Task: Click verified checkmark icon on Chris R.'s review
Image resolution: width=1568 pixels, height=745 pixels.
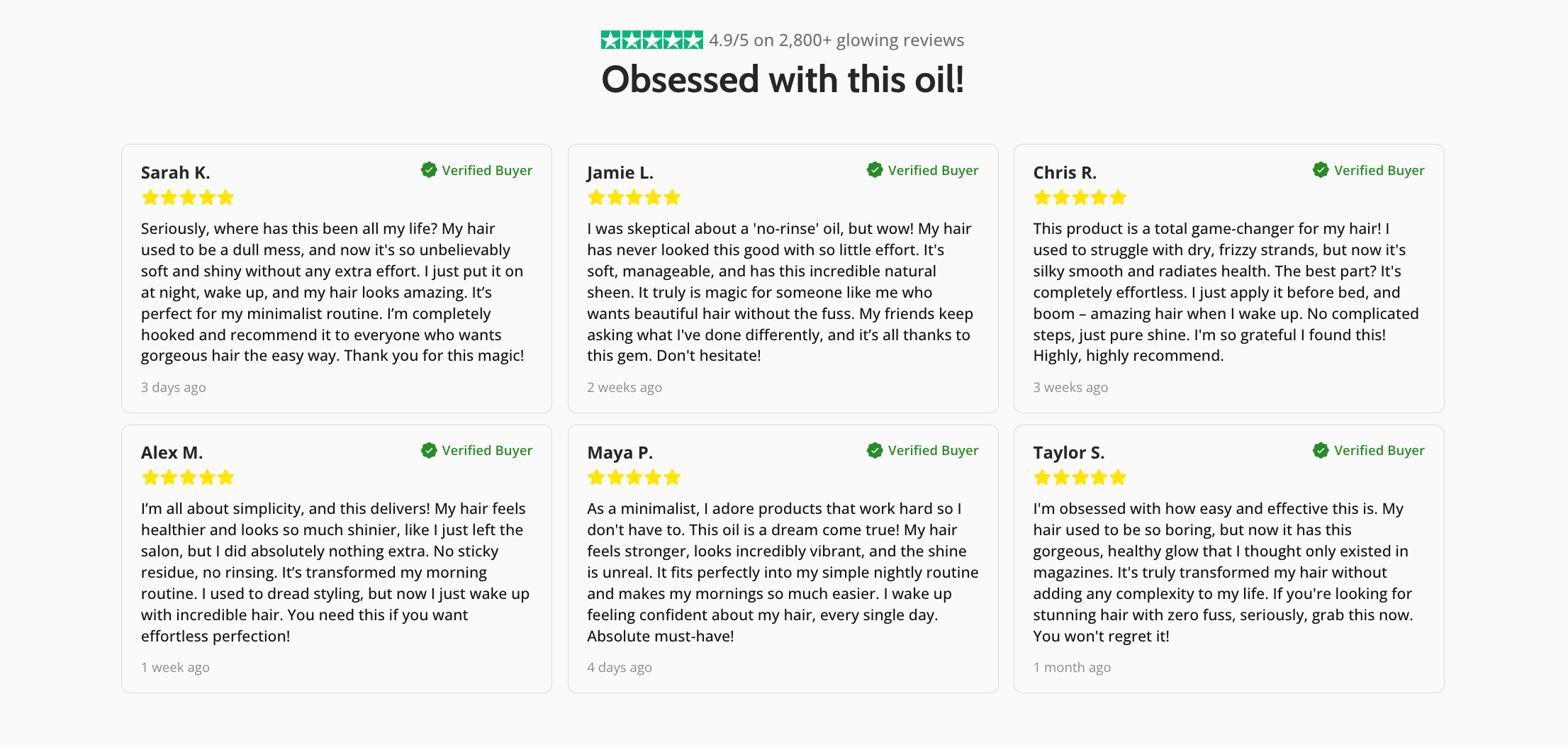Action: click(x=1321, y=170)
